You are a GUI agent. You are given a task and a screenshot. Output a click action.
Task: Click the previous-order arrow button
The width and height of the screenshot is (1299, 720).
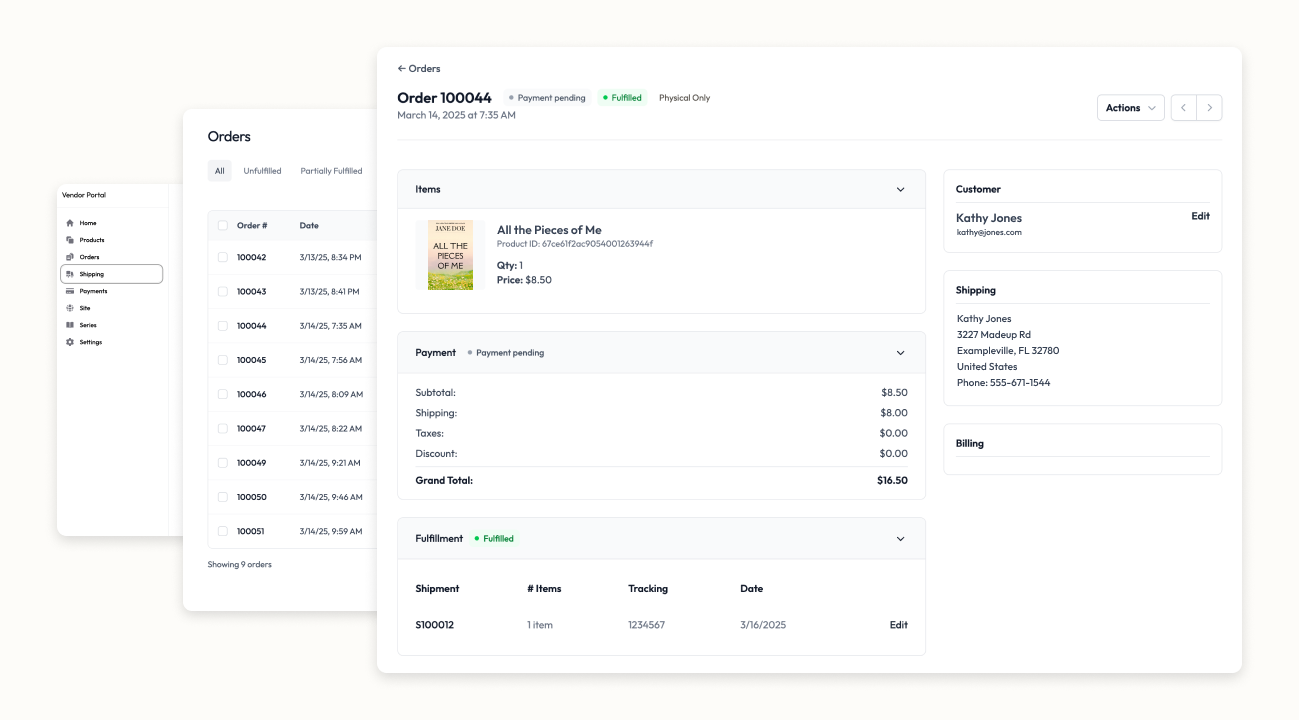(x=1183, y=107)
